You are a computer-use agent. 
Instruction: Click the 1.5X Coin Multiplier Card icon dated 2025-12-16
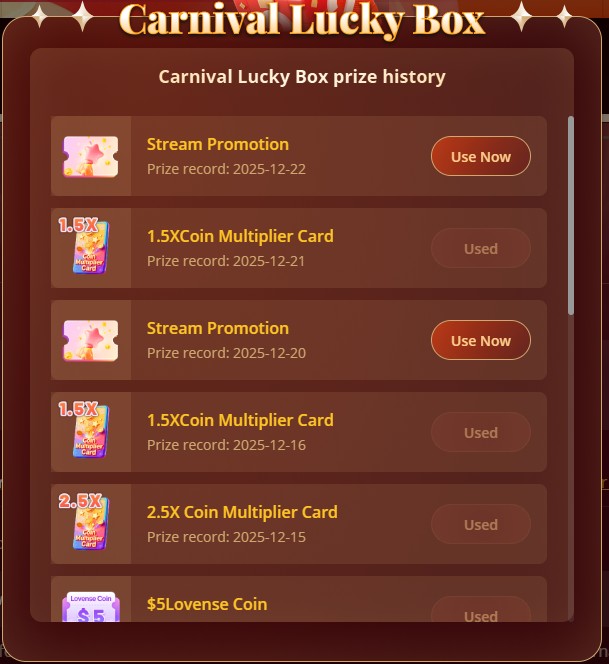[x=84, y=430]
